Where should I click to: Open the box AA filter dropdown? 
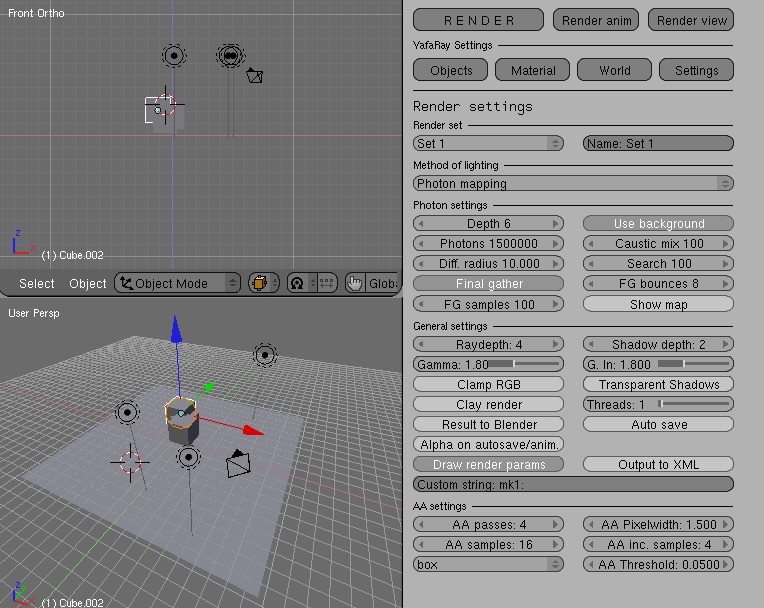(x=488, y=564)
